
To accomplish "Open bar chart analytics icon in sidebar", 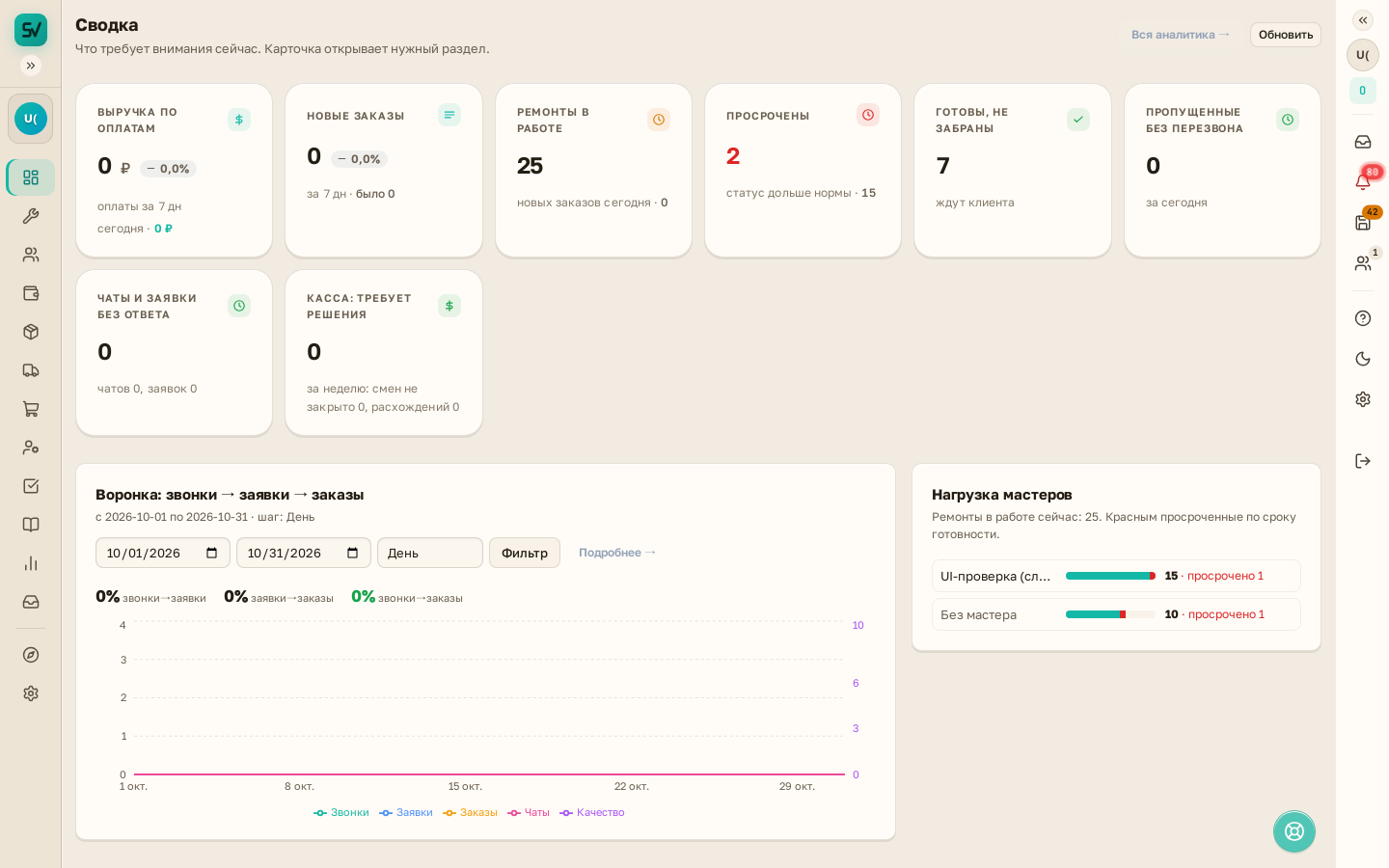I will [31, 563].
